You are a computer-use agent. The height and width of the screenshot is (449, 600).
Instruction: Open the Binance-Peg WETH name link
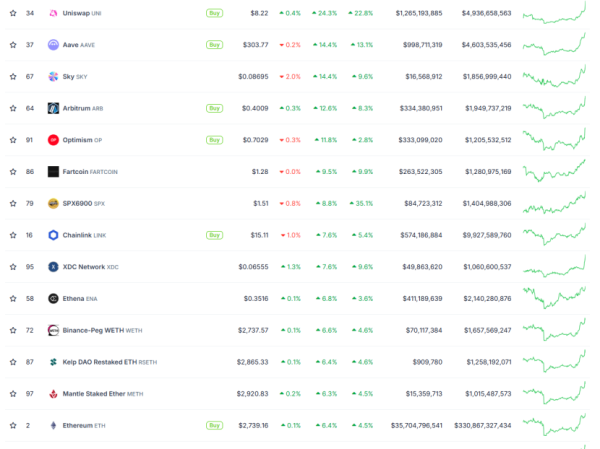[102, 330]
